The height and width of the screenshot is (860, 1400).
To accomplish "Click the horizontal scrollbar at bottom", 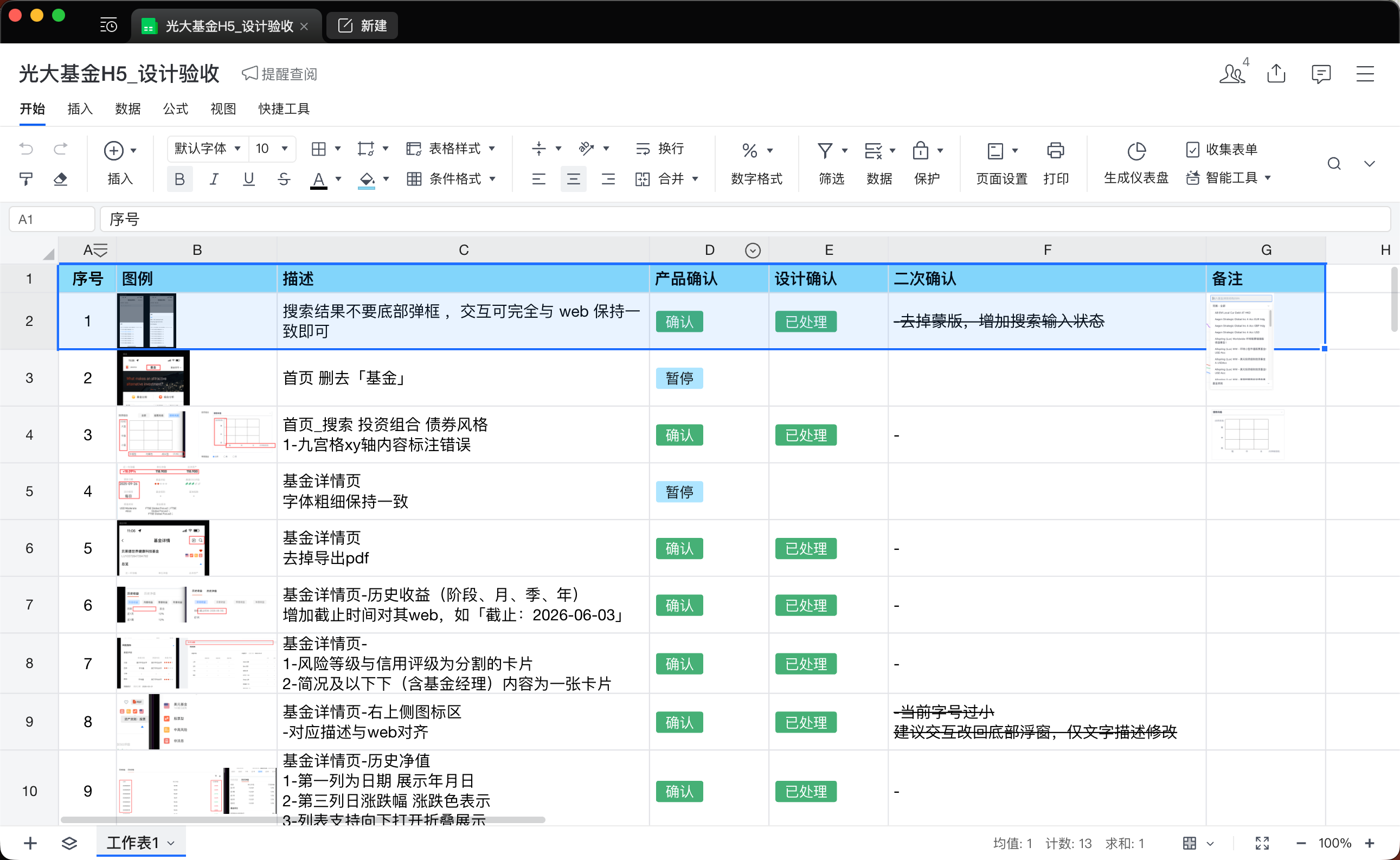I will click(x=303, y=820).
